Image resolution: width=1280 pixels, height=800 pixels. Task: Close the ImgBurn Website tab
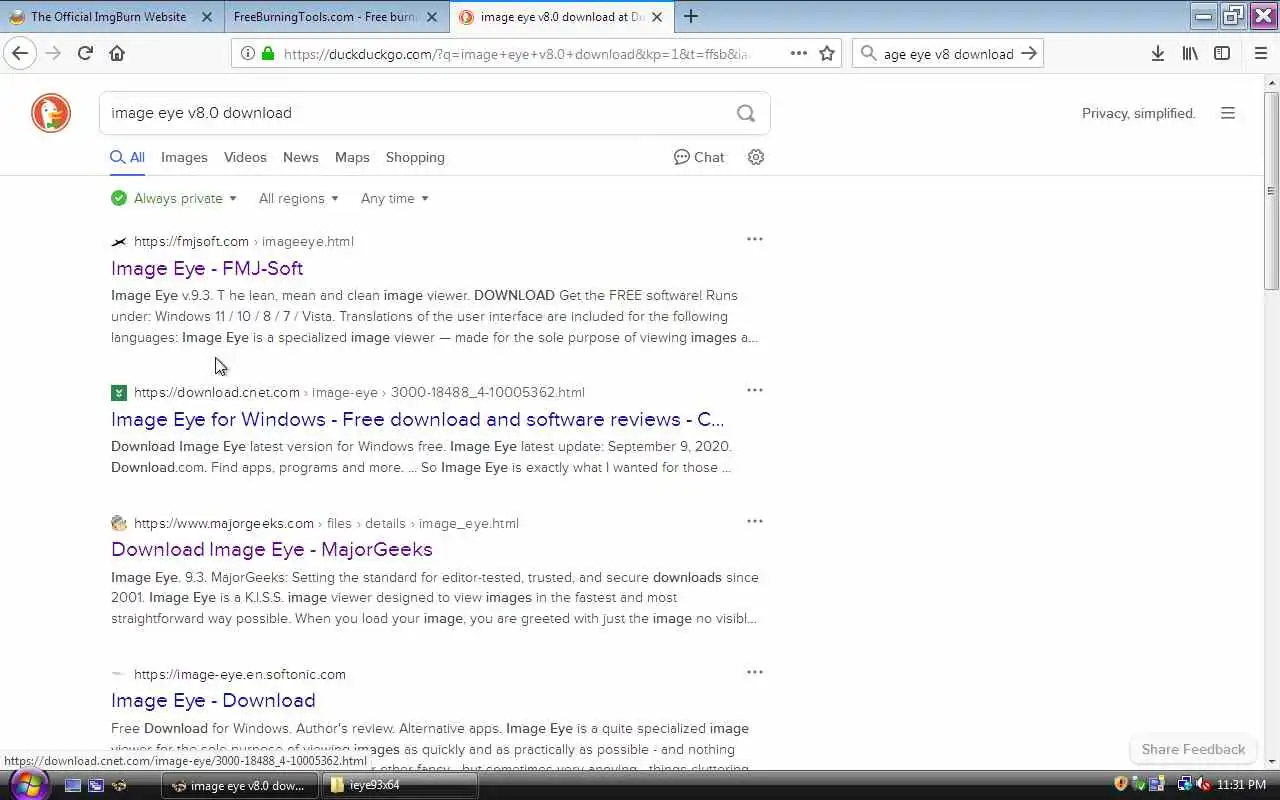tap(207, 16)
